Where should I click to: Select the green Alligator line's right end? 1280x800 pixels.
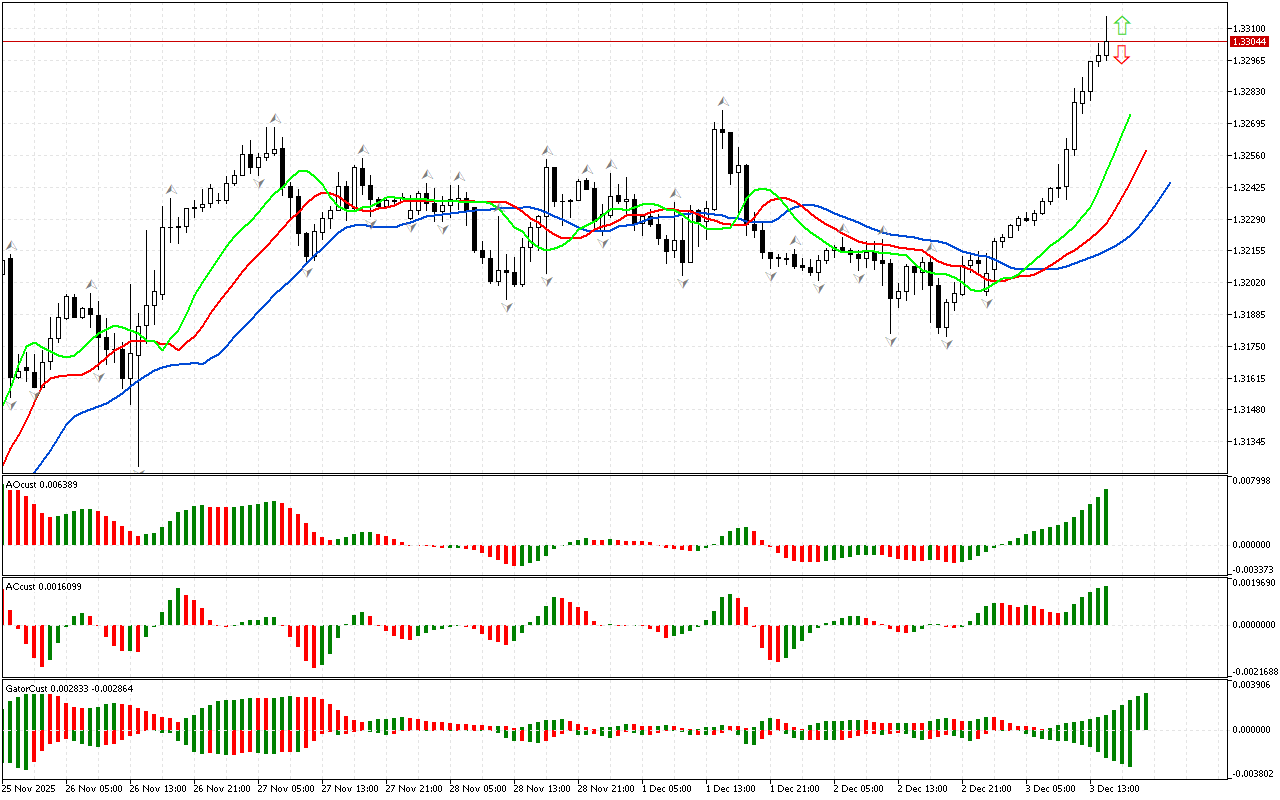tap(1130, 115)
